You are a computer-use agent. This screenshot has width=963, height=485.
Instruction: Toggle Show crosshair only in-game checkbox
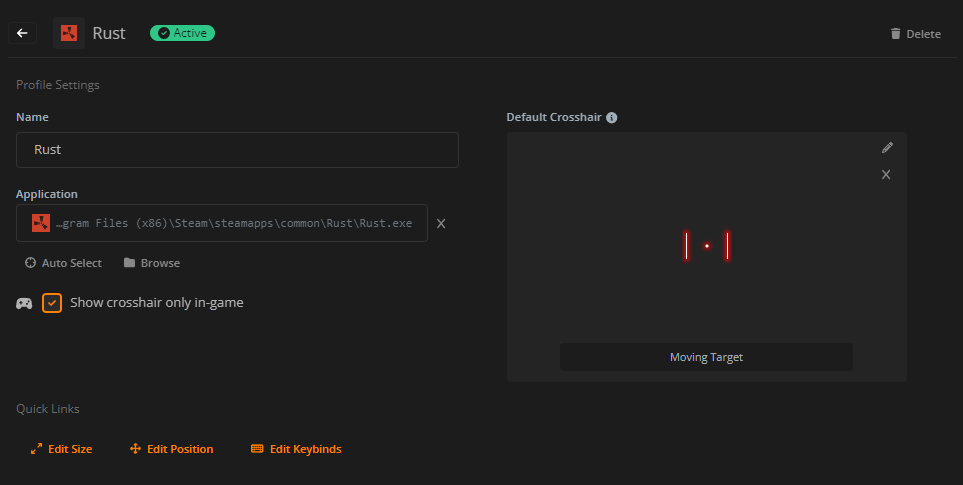click(x=52, y=303)
